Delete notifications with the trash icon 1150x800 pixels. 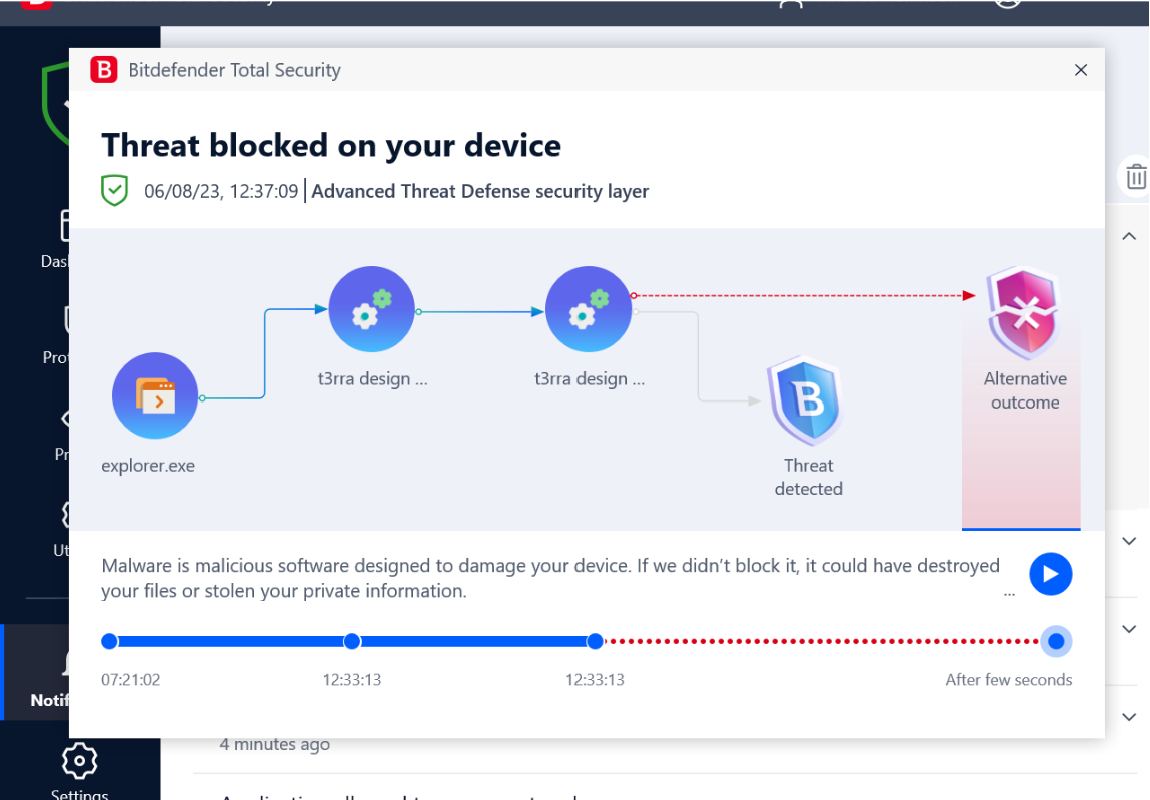pos(1136,177)
